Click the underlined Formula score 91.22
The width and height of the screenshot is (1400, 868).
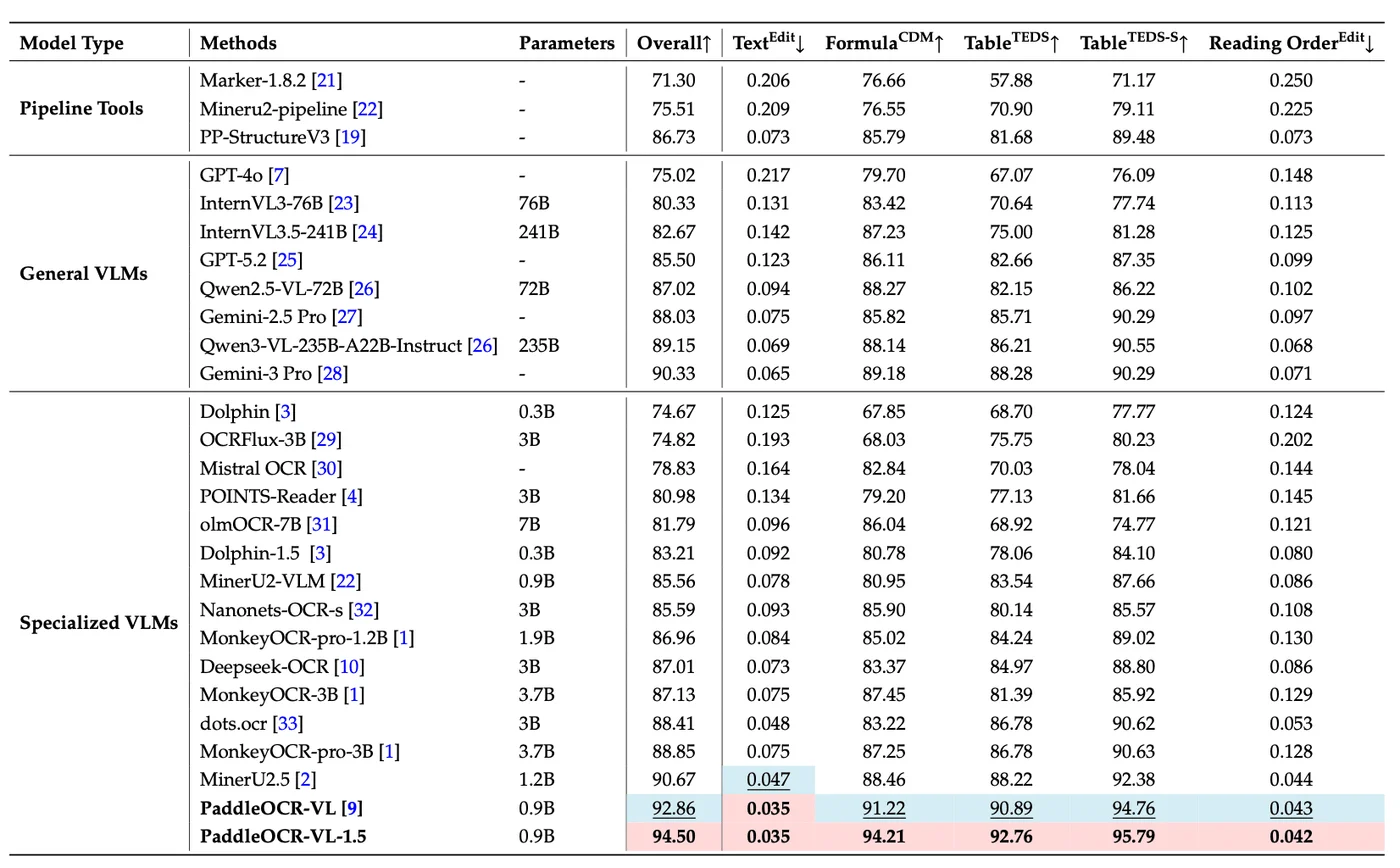(883, 808)
